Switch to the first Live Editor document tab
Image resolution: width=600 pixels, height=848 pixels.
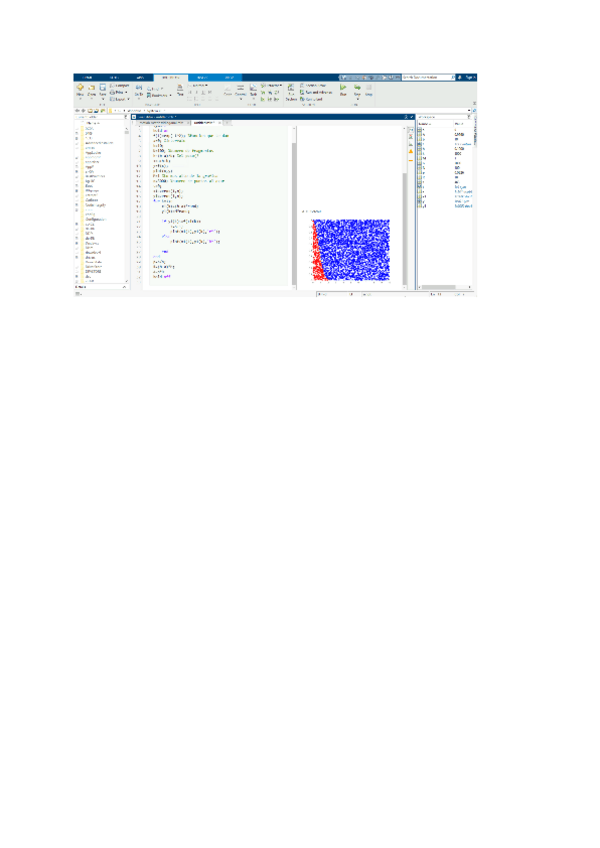point(162,123)
